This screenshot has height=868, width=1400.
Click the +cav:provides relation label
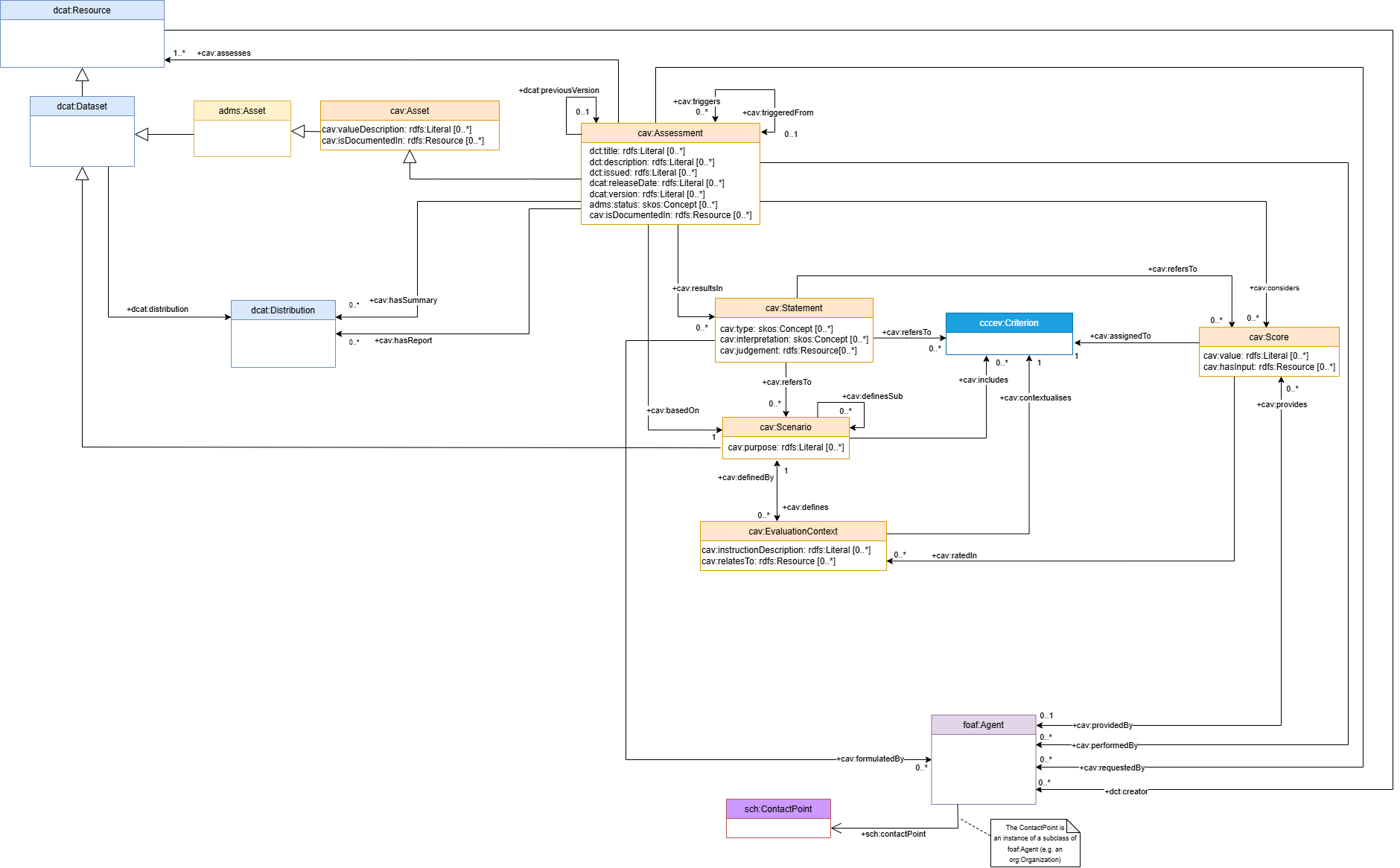[1282, 405]
